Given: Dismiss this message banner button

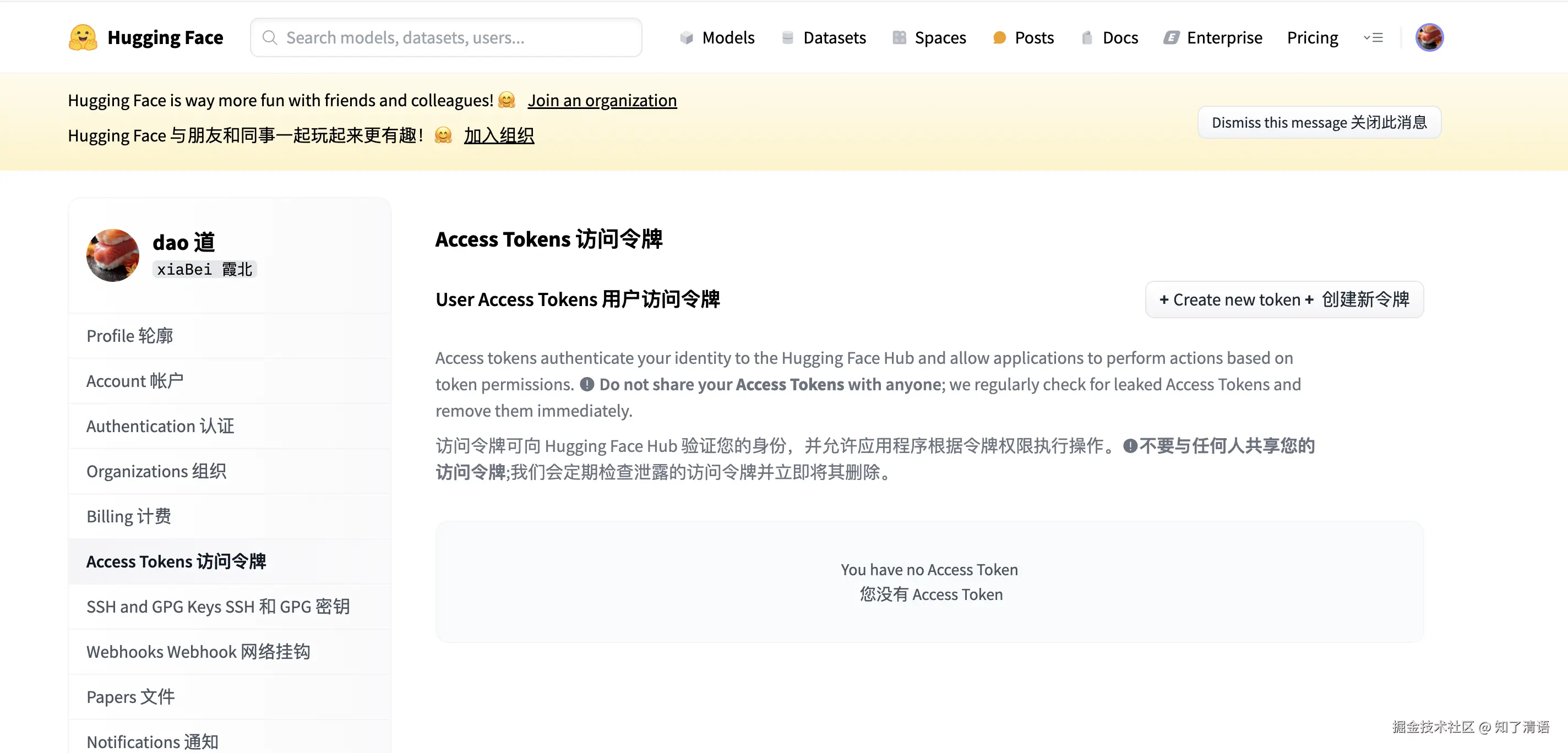Looking at the screenshot, I should [x=1319, y=122].
